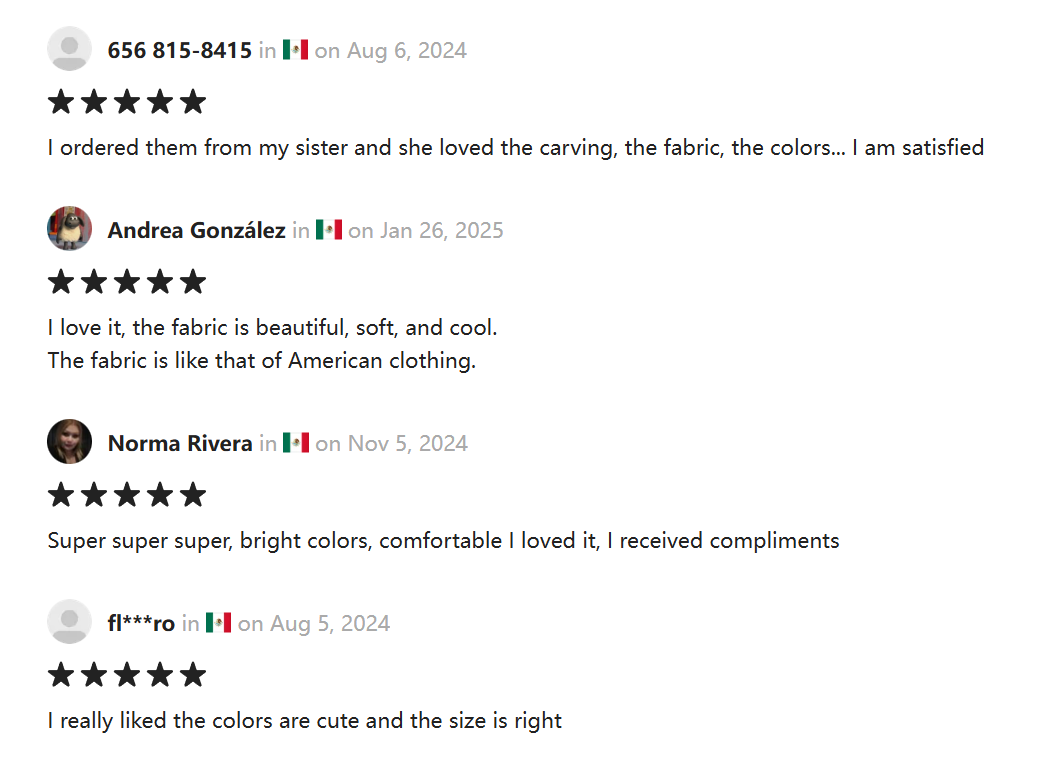The width and height of the screenshot is (1064, 779).
Task: Click the date Aug 6, 2024
Action: [406, 51]
